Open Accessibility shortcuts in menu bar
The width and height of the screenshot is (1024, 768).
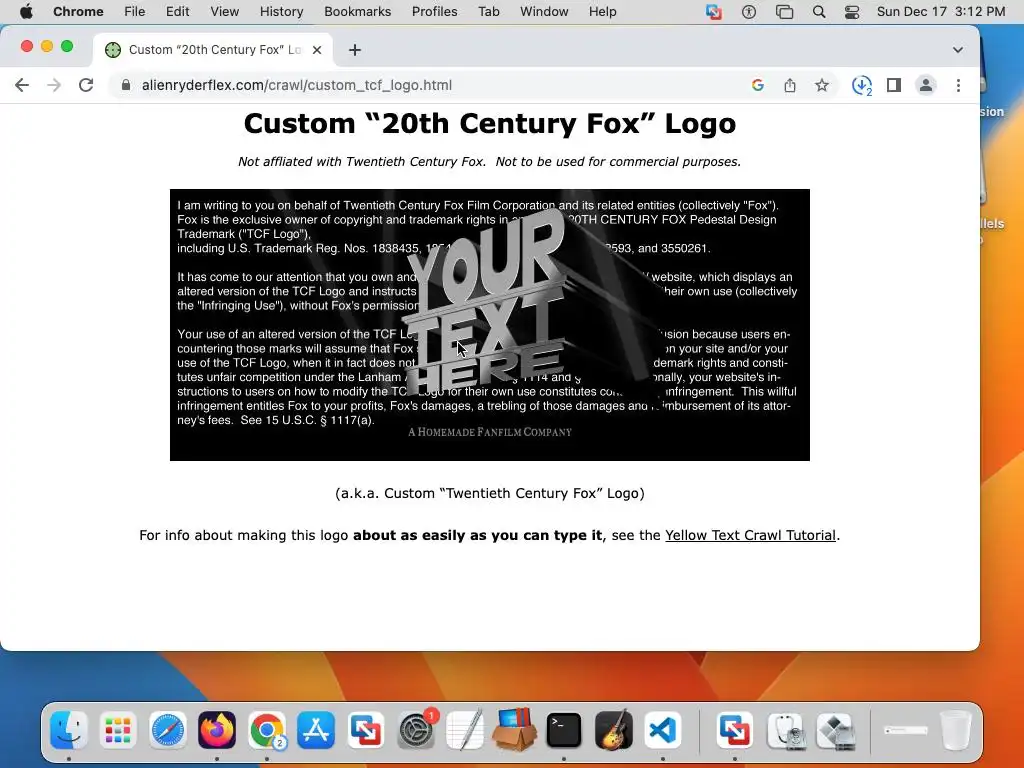[748, 12]
